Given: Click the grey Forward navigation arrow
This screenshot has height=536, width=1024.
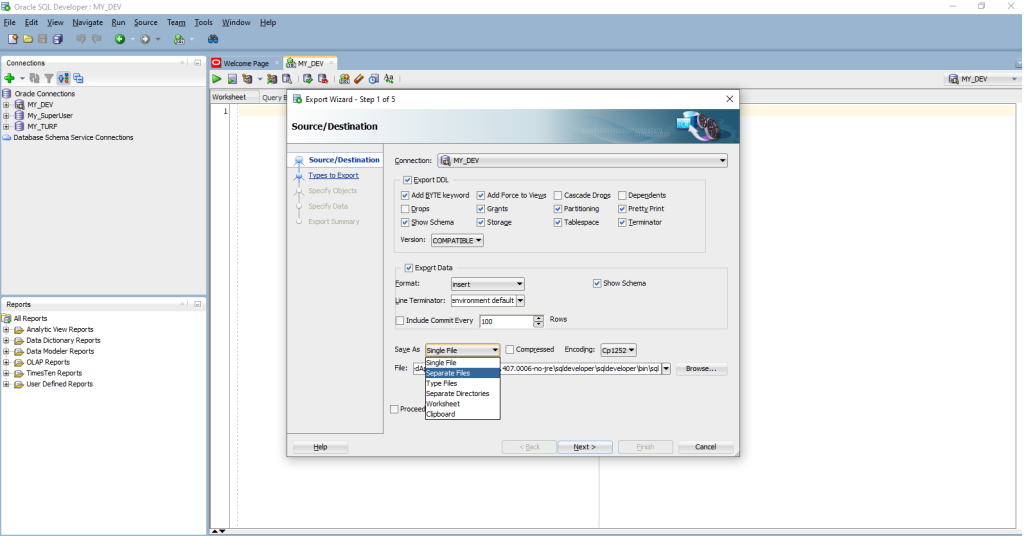Looking at the screenshot, I should pyautogui.click(x=145, y=39).
